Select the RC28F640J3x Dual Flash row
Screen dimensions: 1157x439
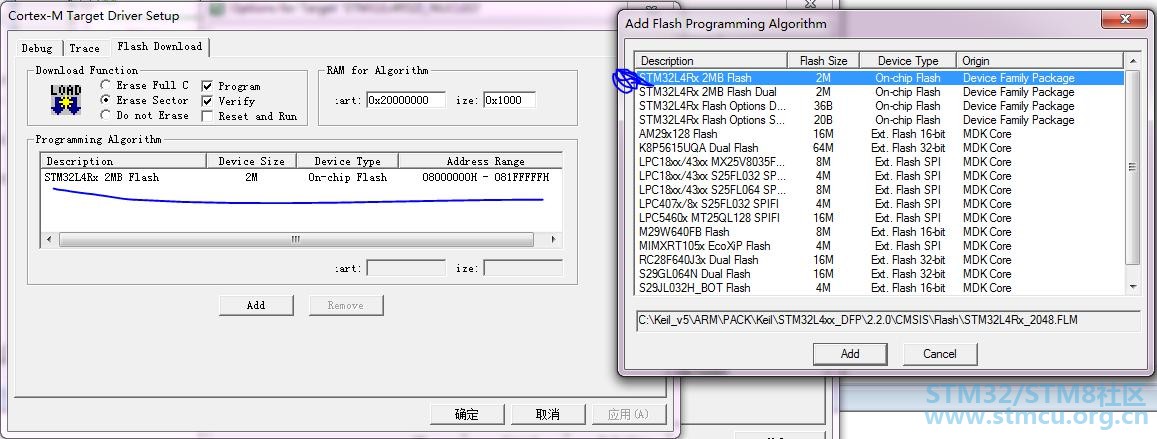880,260
